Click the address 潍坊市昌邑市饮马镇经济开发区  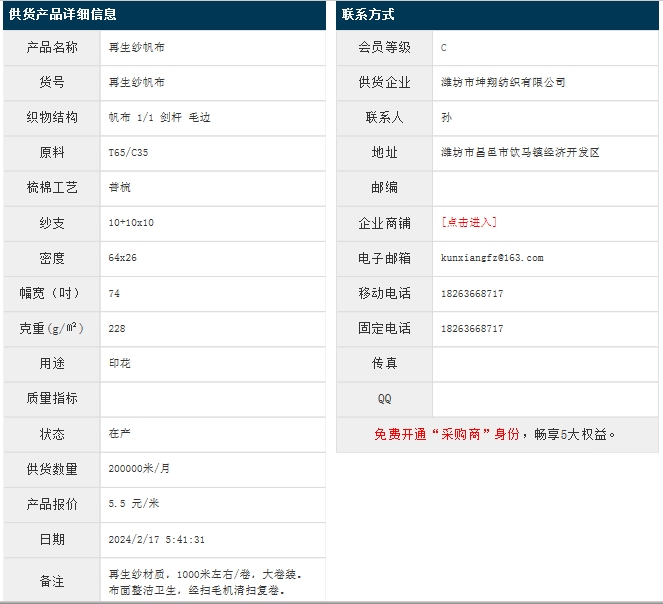tap(520, 153)
